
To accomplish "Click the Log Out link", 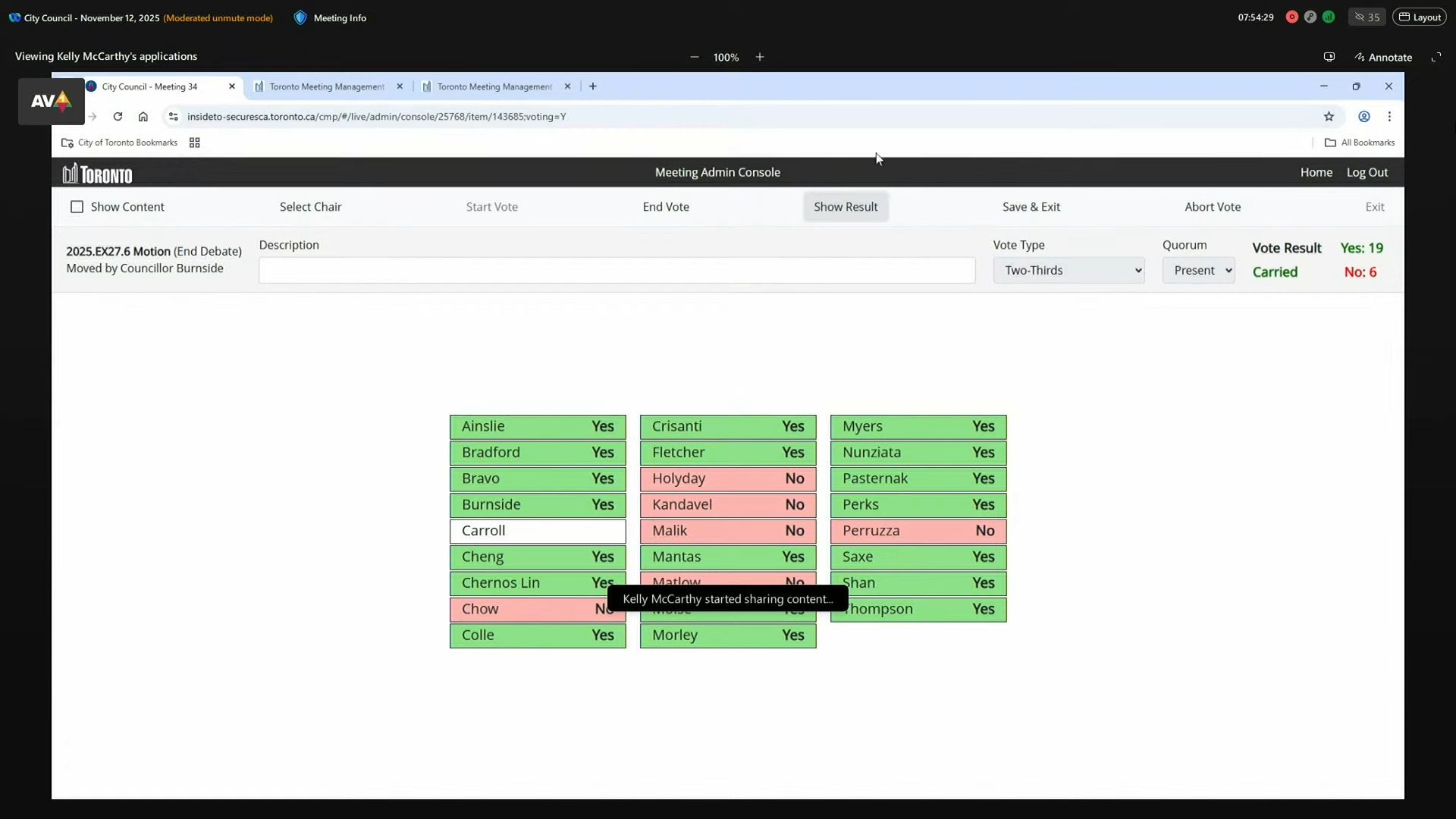I will point(1367,172).
